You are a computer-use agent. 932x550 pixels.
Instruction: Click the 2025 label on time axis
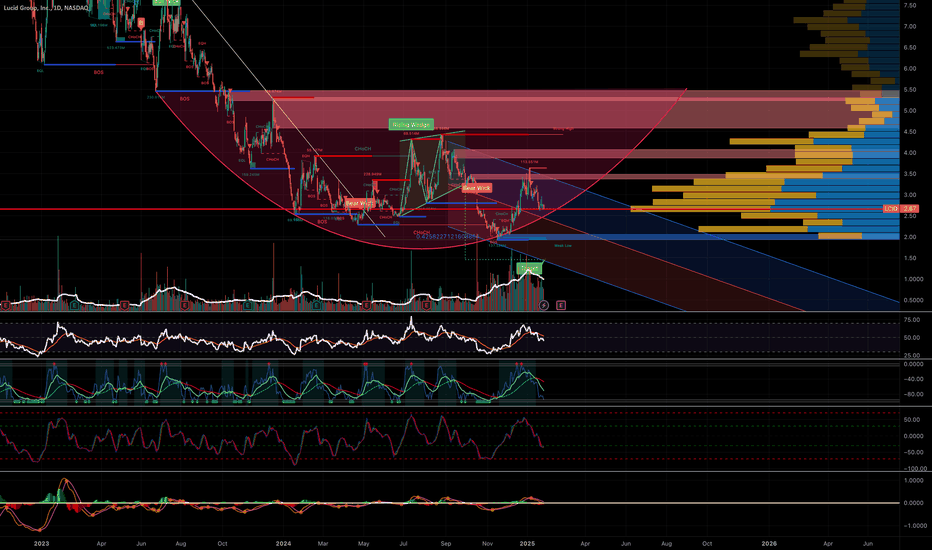point(528,543)
